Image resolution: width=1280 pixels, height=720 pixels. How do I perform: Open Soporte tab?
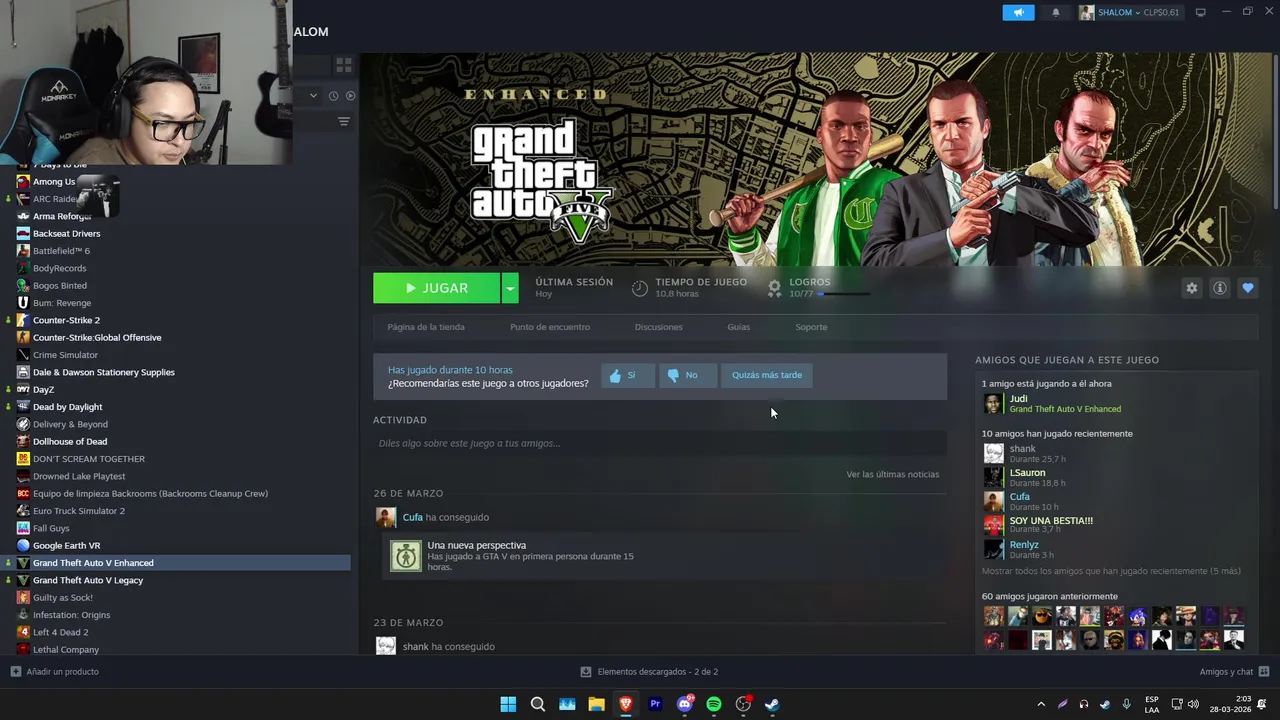(x=811, y=327)
